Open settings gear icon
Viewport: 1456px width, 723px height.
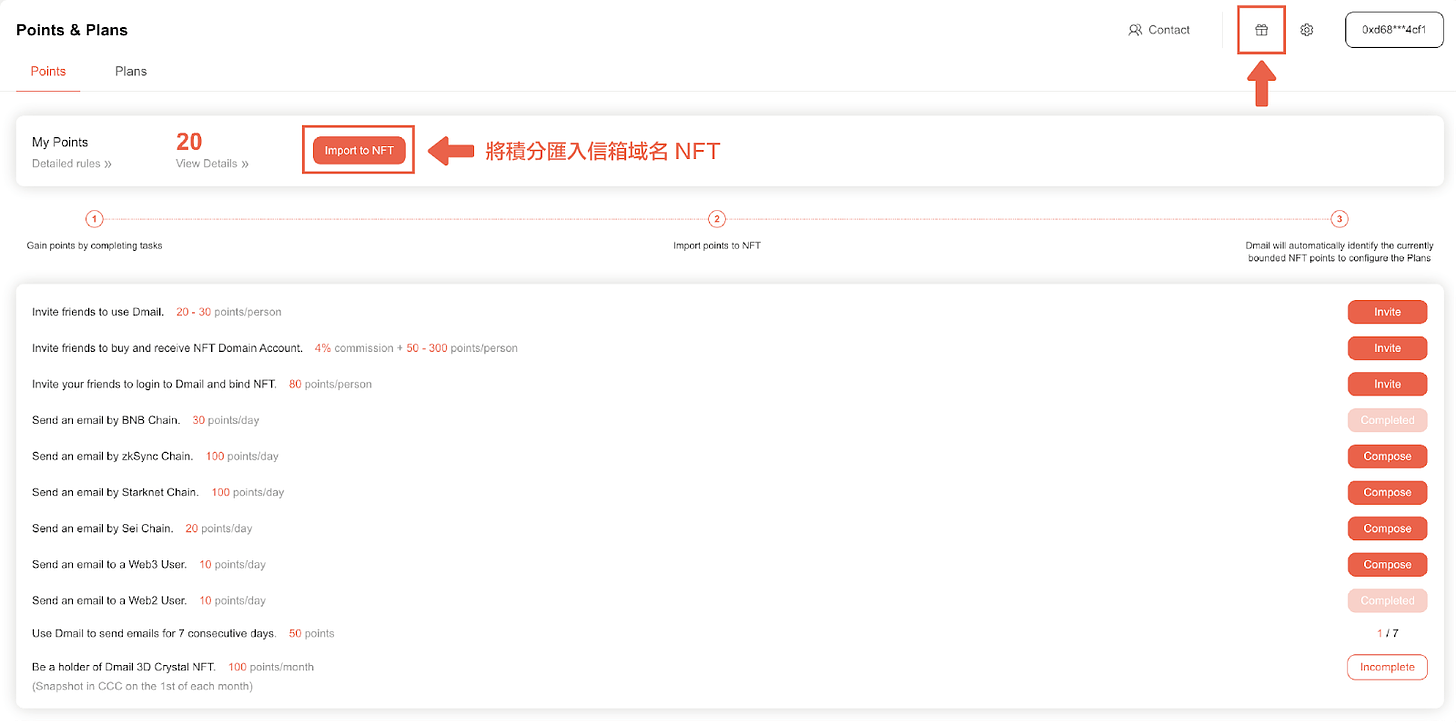1306,30
